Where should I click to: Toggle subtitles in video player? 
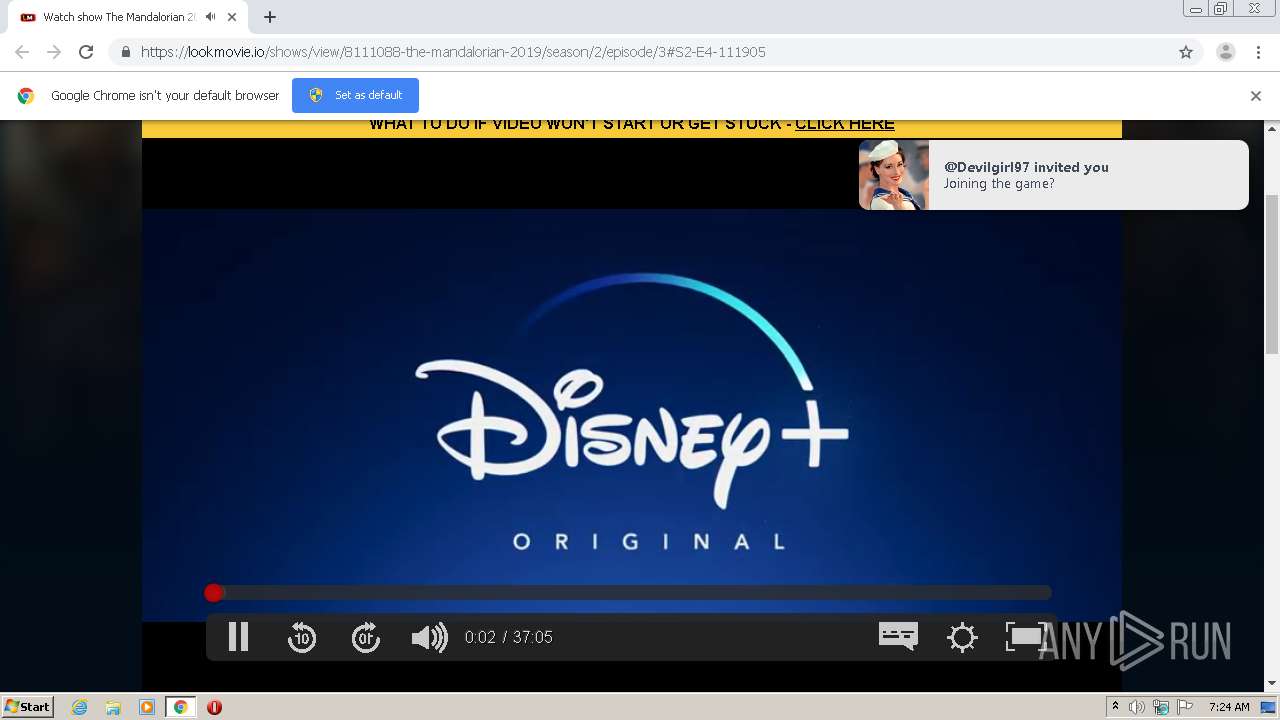point(898,636)
